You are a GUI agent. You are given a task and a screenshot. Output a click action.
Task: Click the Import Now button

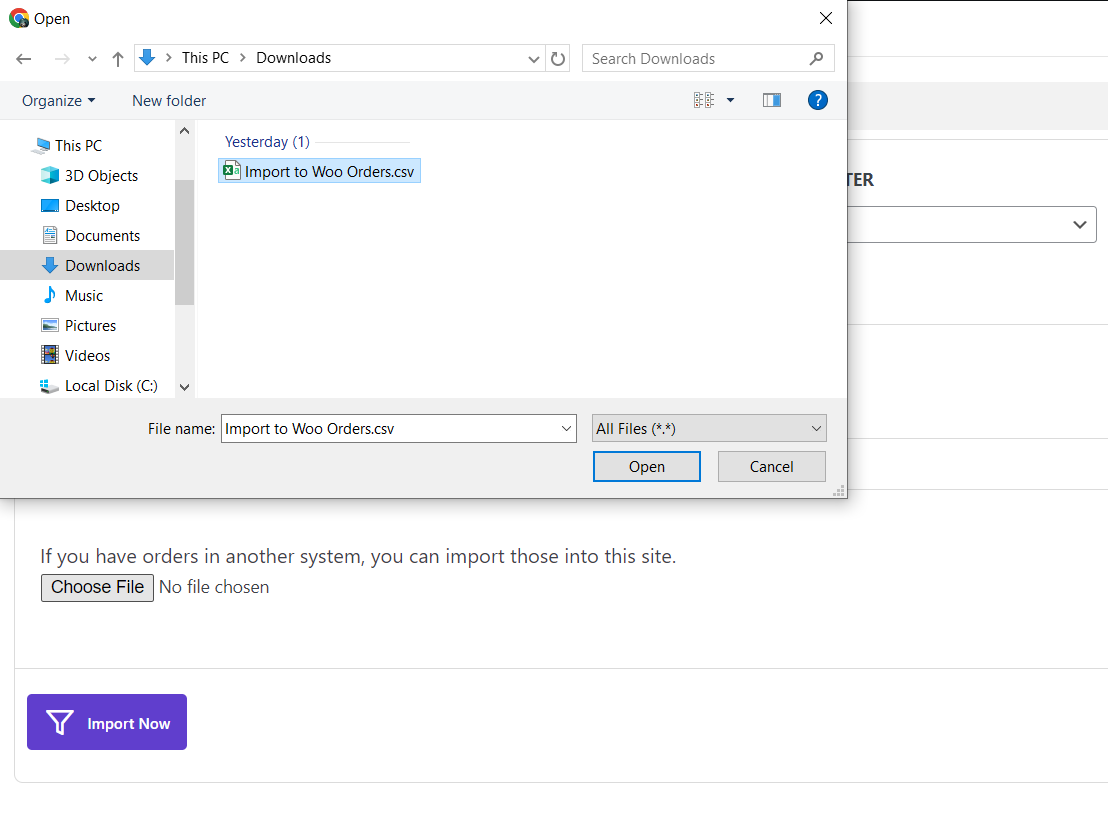107,723
